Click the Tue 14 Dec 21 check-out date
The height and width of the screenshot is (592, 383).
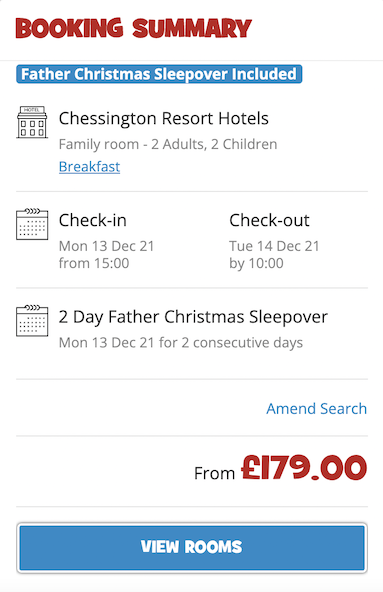coord(274,246)
